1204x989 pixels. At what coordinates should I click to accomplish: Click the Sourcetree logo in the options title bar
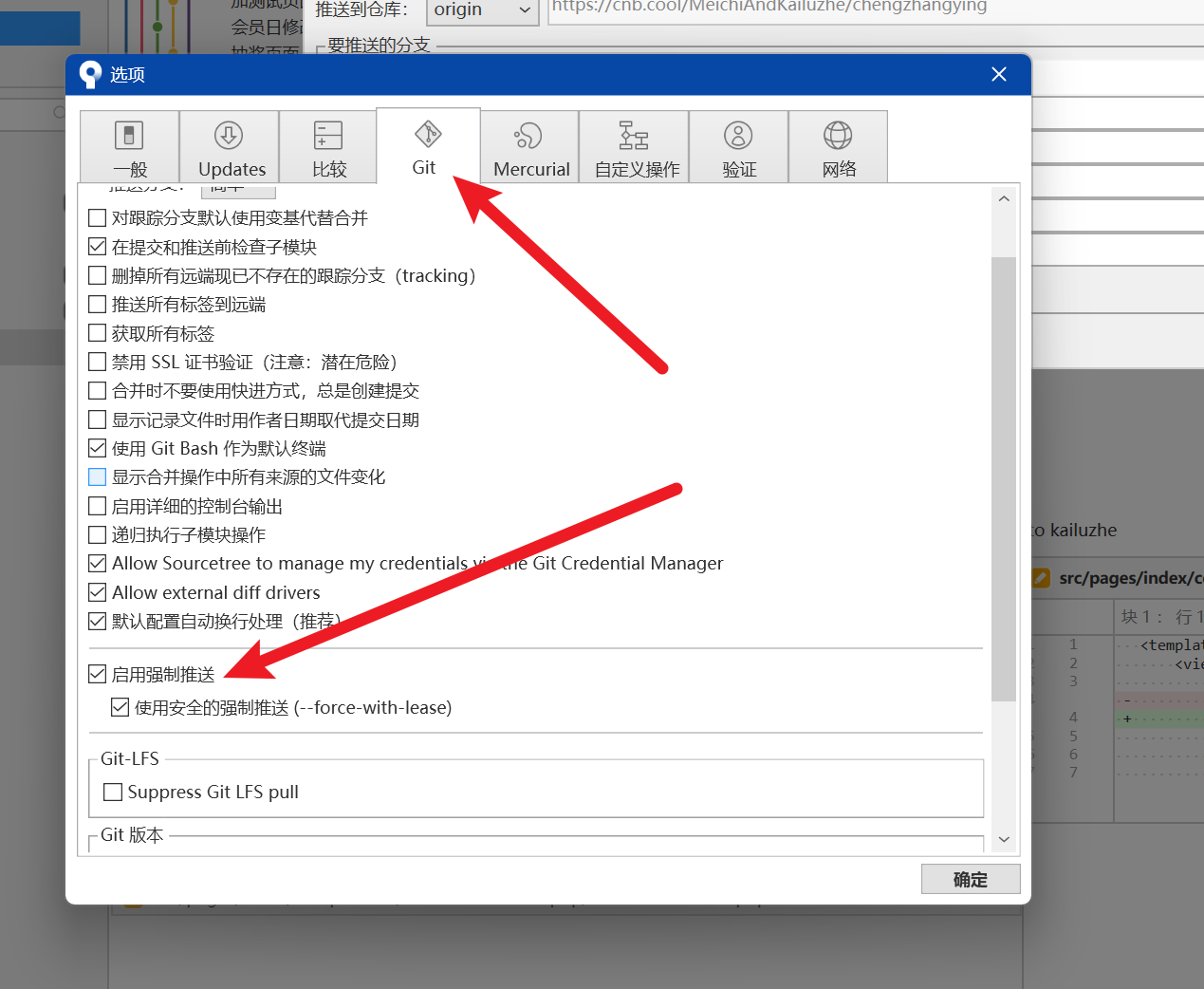coord(90,74)
